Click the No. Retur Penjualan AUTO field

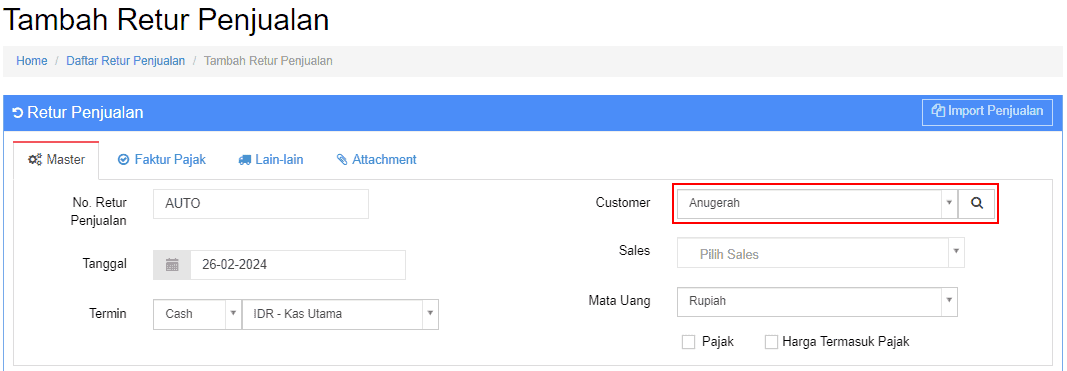[261, 204]
